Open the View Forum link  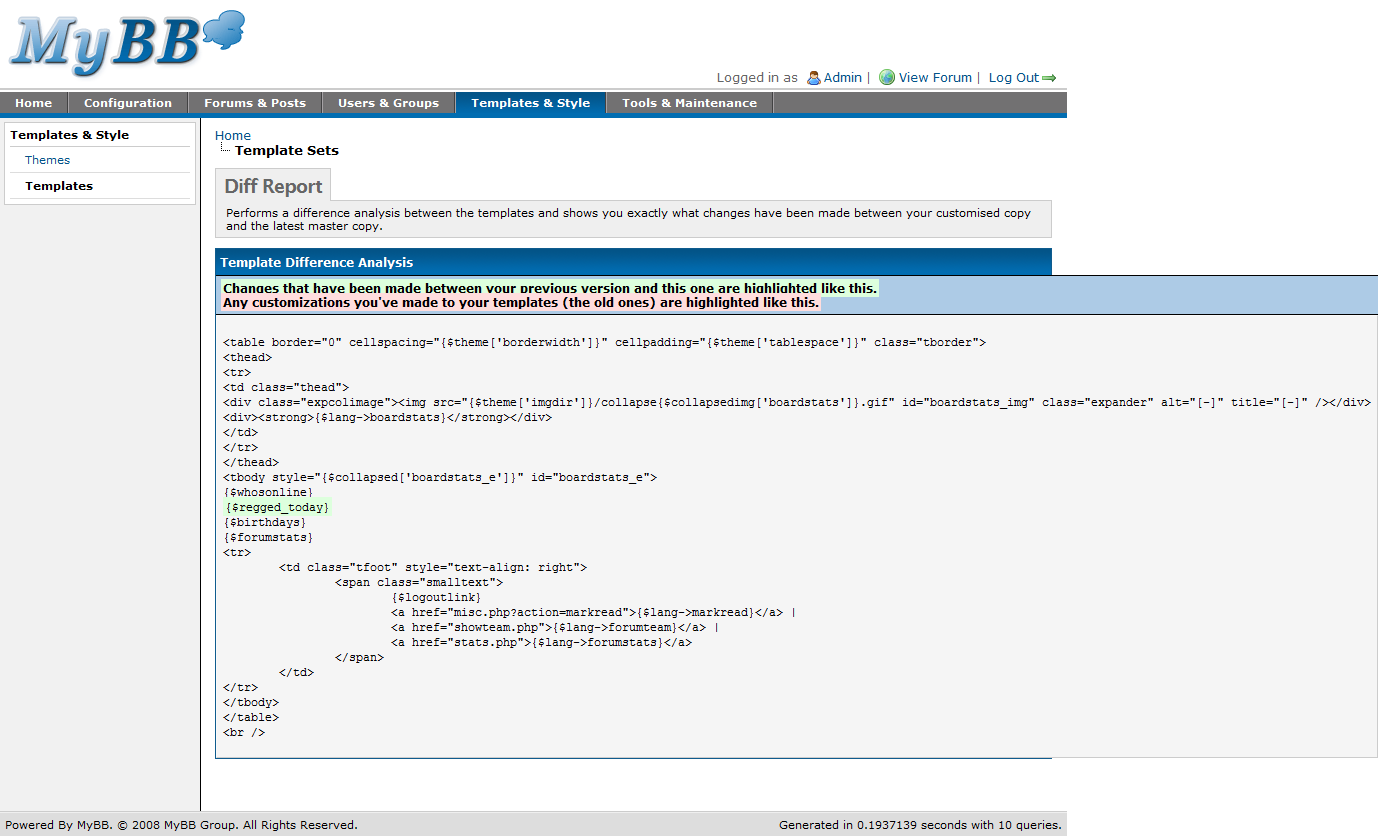click(x=935, y=77)
